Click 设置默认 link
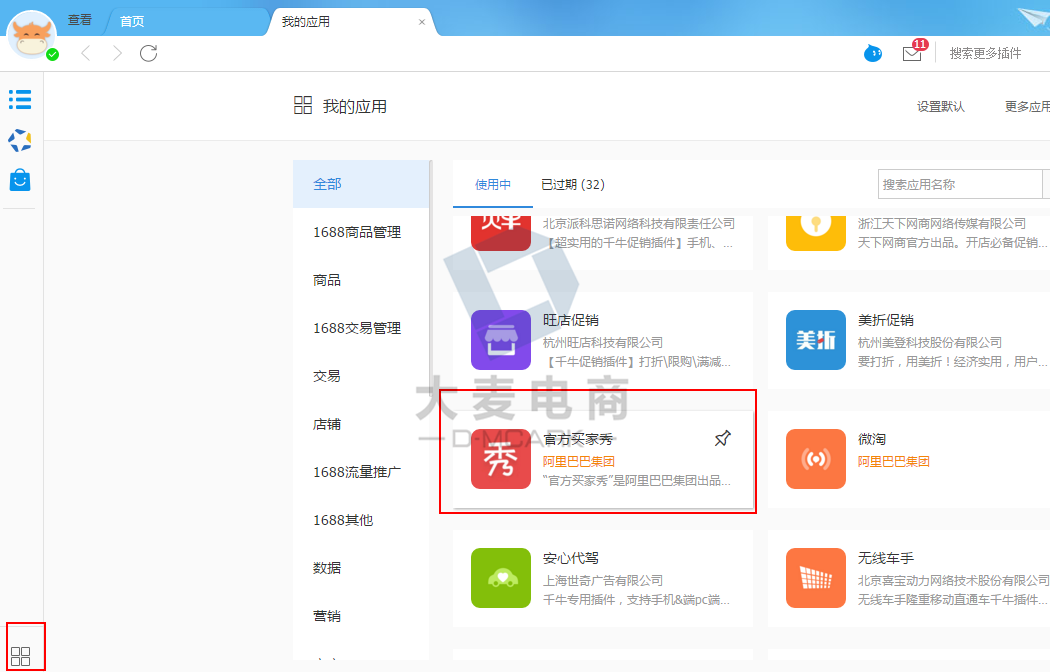Image resolution: width=1050 pixels, height=672 pixels. coord(940,106)
